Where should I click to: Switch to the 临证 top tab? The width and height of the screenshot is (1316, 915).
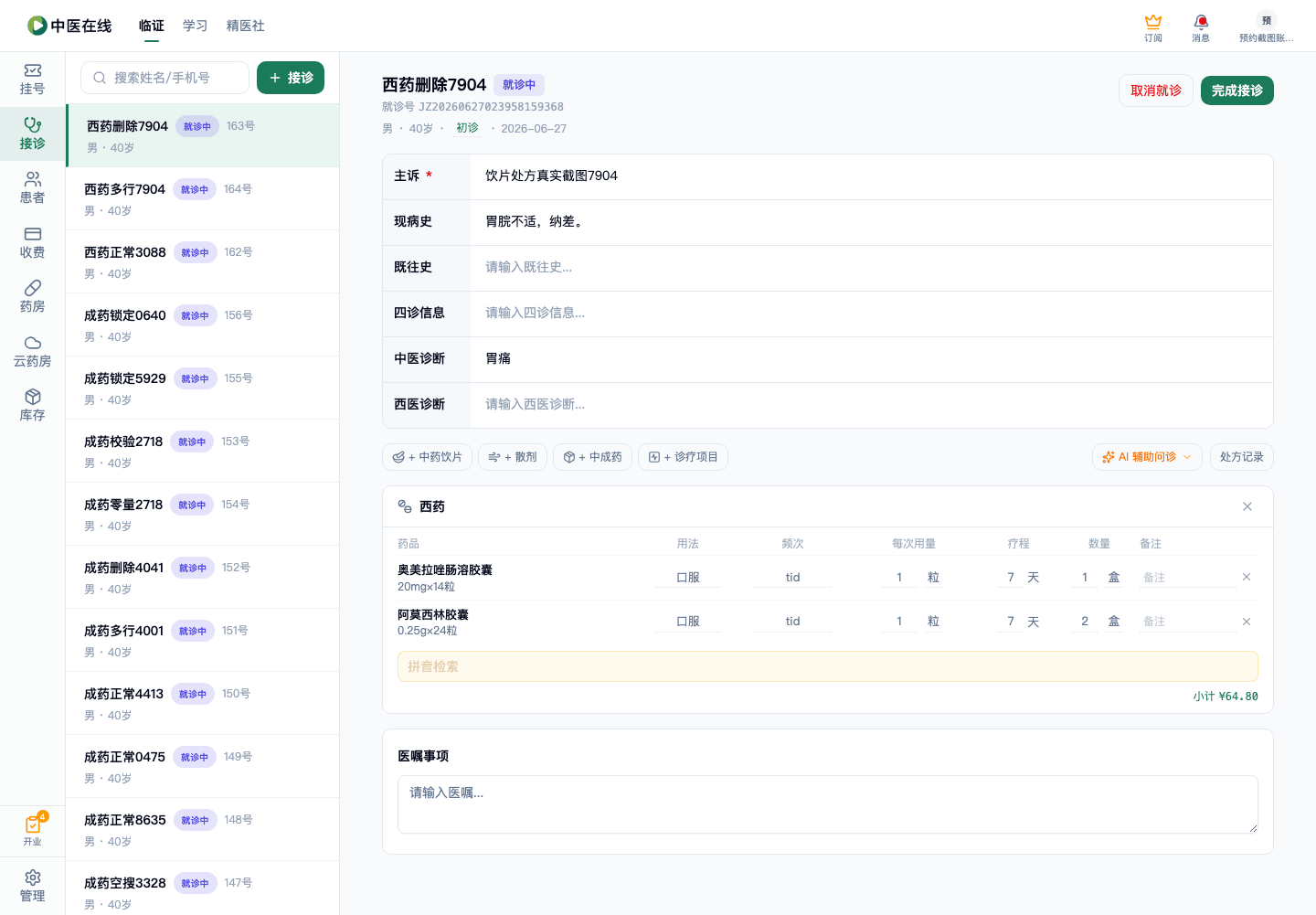[152, 26]
